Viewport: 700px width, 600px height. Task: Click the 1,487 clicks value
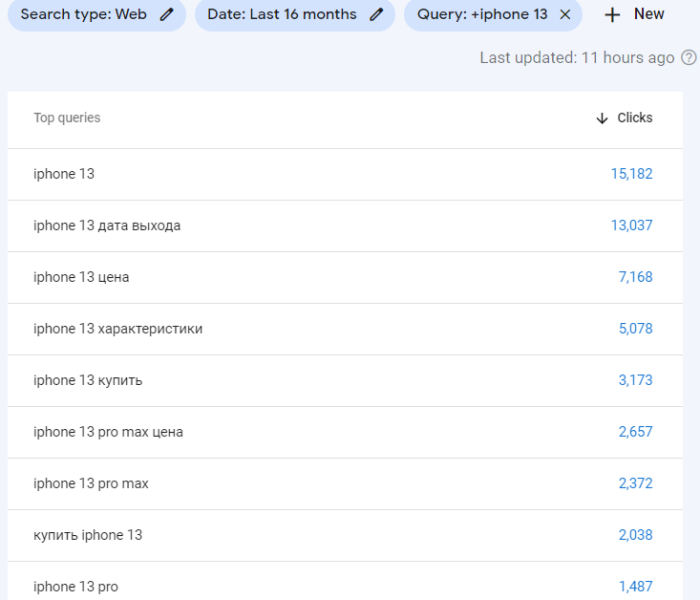click(x=635, y=587)
